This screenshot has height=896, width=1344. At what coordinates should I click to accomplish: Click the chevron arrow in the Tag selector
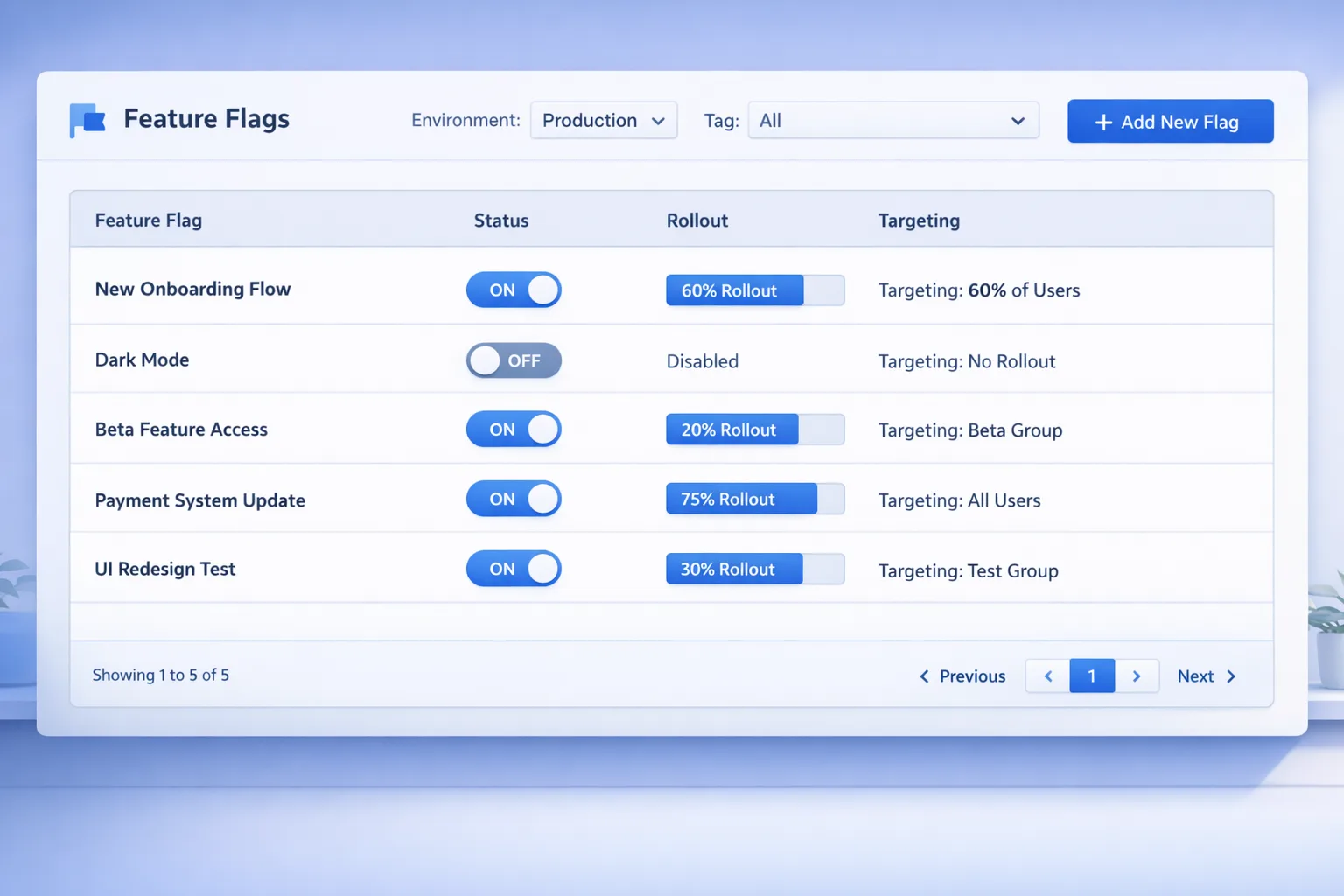click(1017, 121)
